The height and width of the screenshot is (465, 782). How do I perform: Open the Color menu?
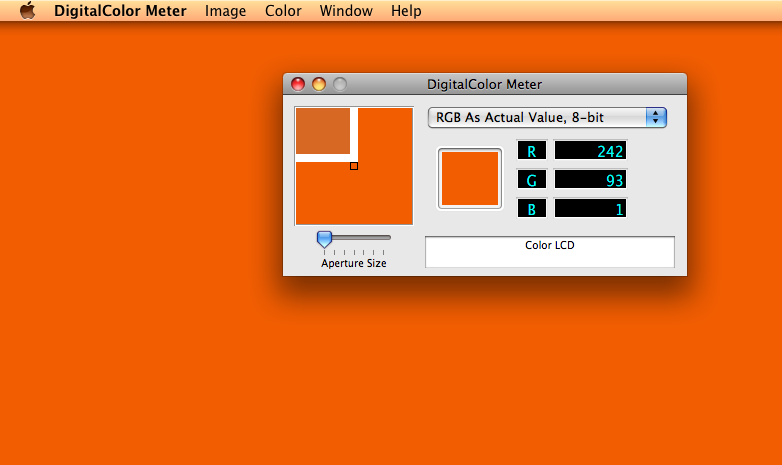coord(283,10)
